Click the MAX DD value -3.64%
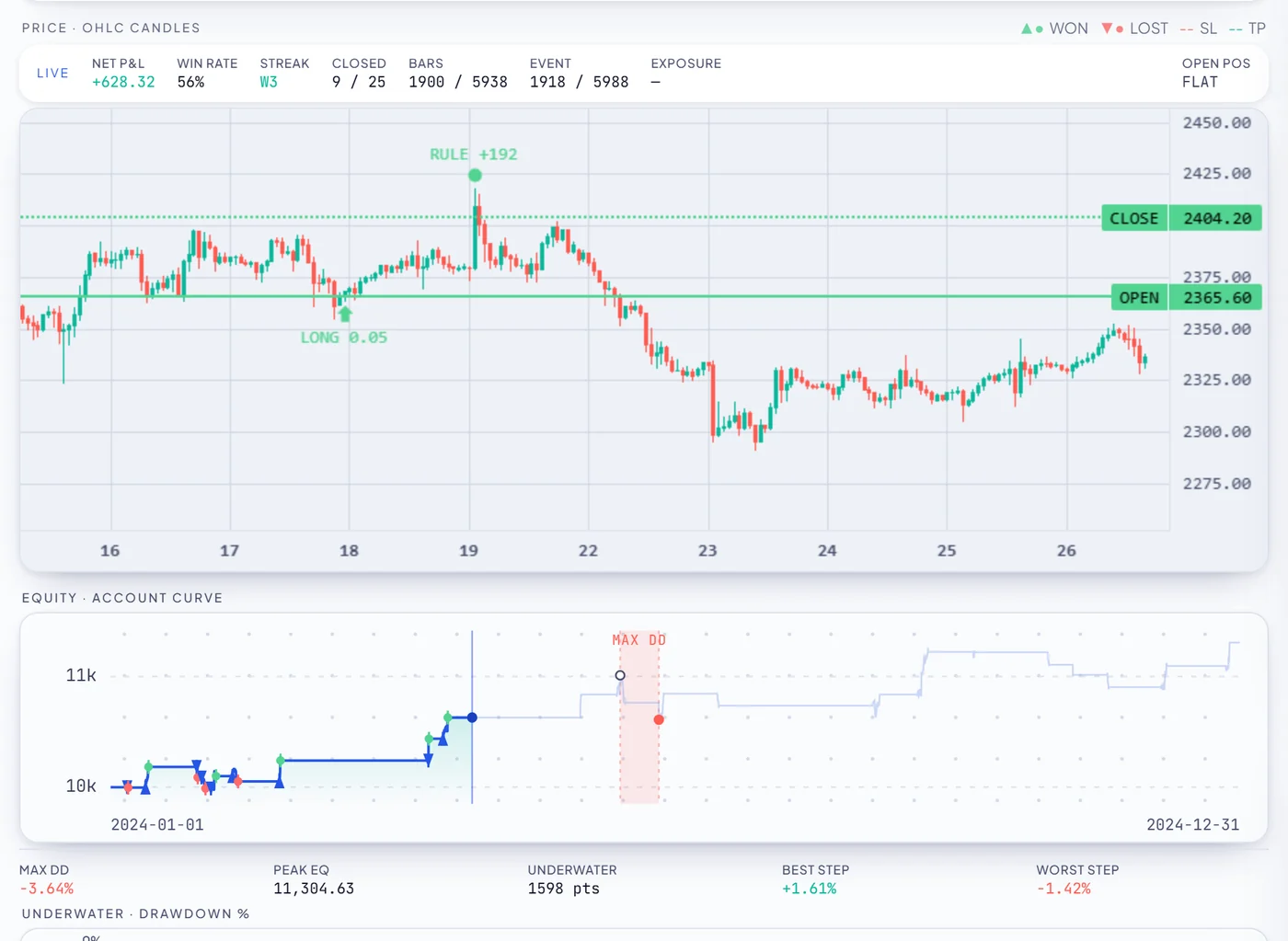Screen dimensions: 1288x941 point(47,889)
